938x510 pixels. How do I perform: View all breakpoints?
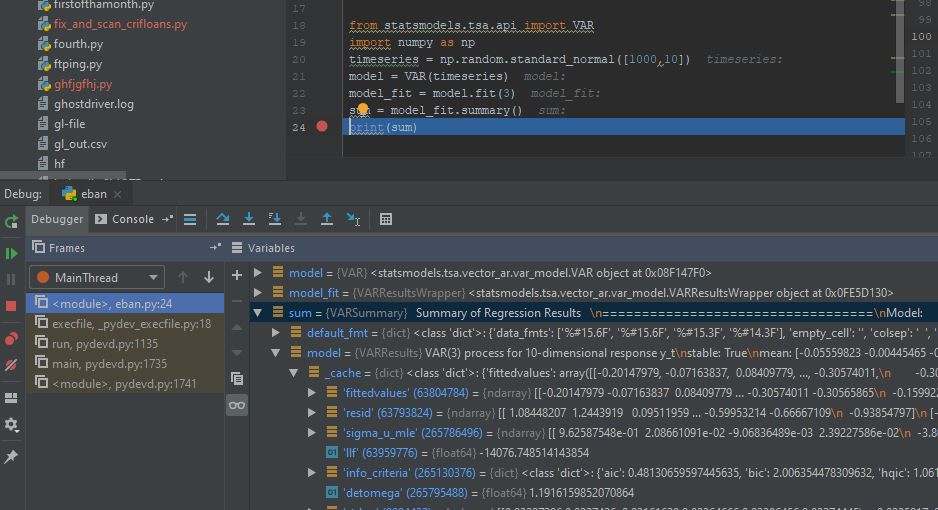tap(11, 339)
